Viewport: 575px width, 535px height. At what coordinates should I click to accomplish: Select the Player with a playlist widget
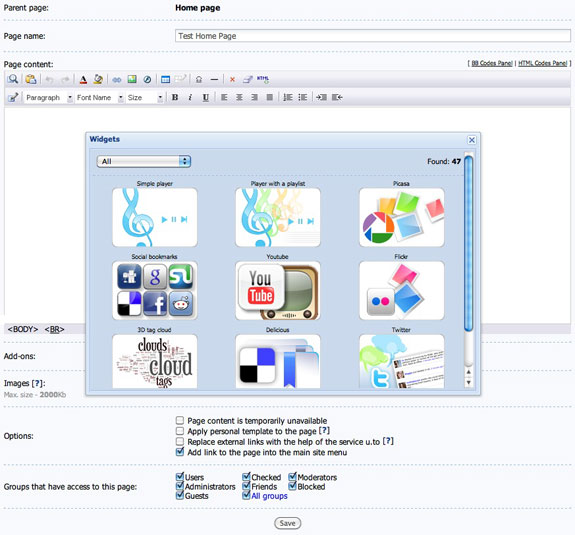[278, 217]
